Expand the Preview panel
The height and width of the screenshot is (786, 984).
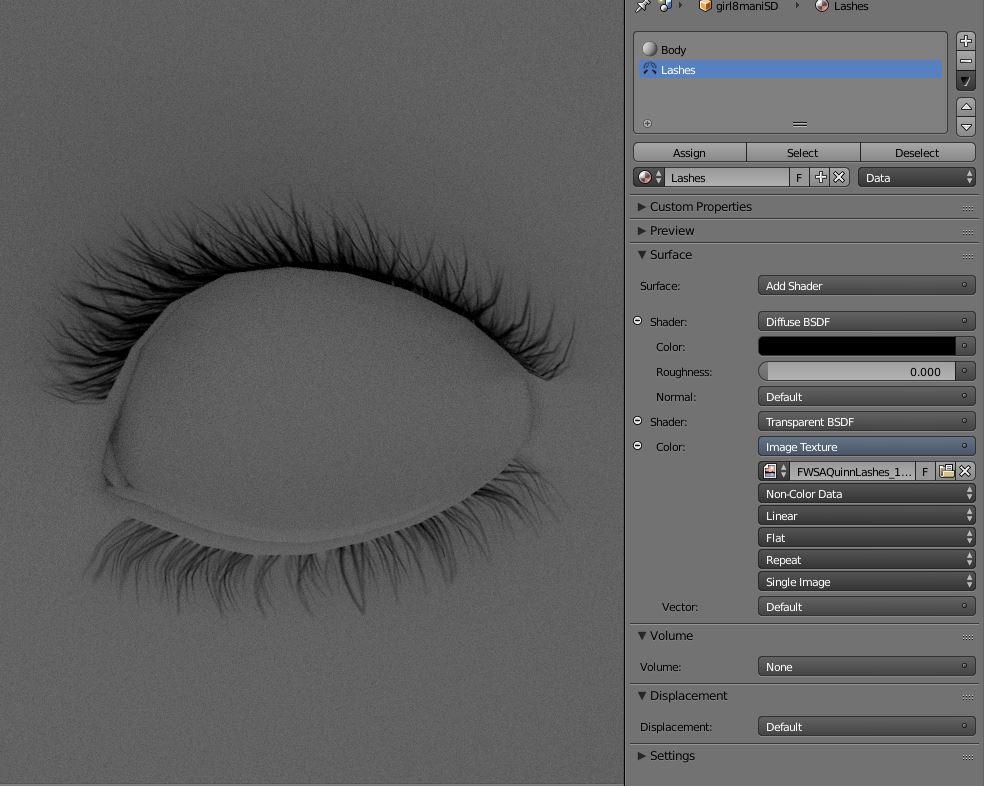pos(641,230)
